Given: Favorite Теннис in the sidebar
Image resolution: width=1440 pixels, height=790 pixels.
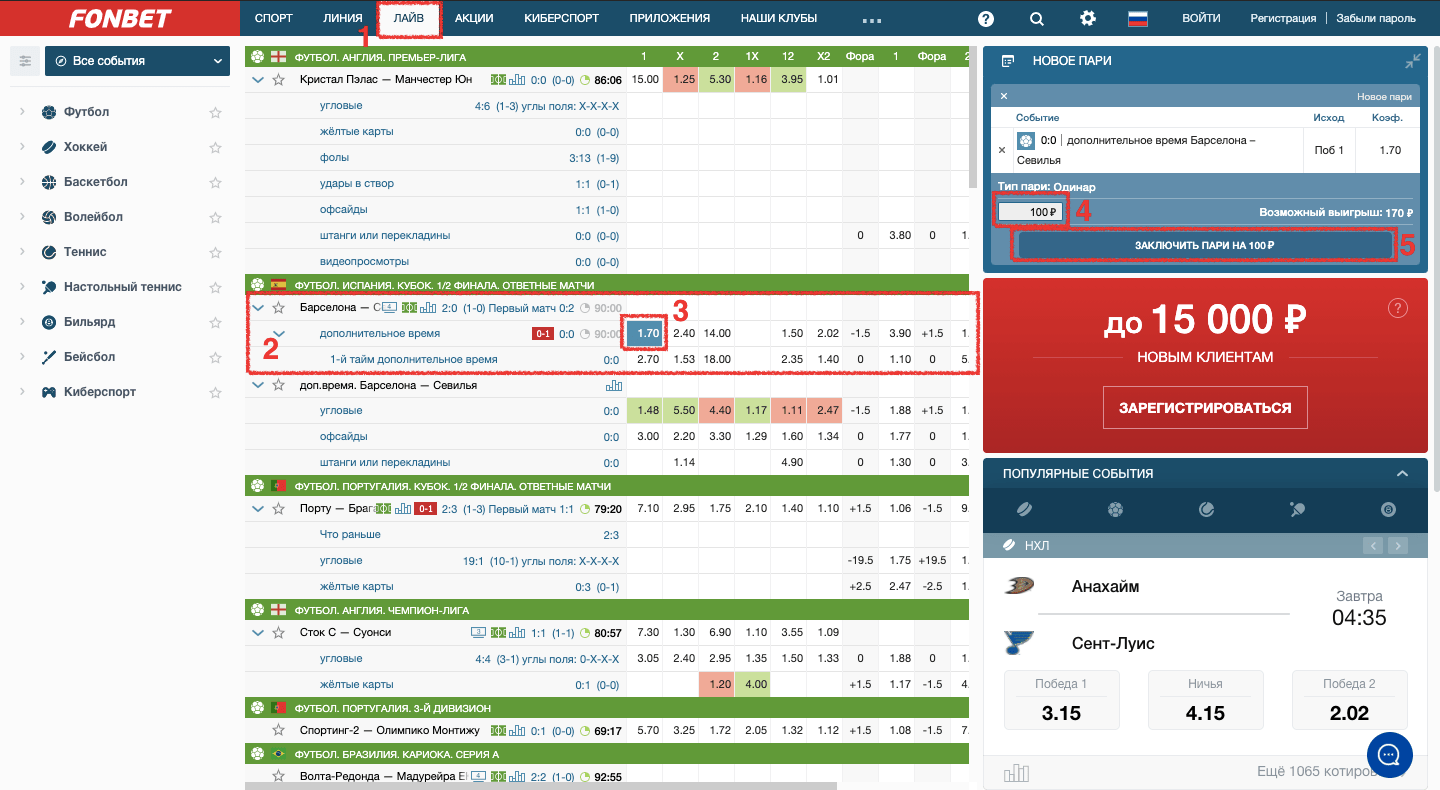Looking at the screenshot, I should point(215,252).
